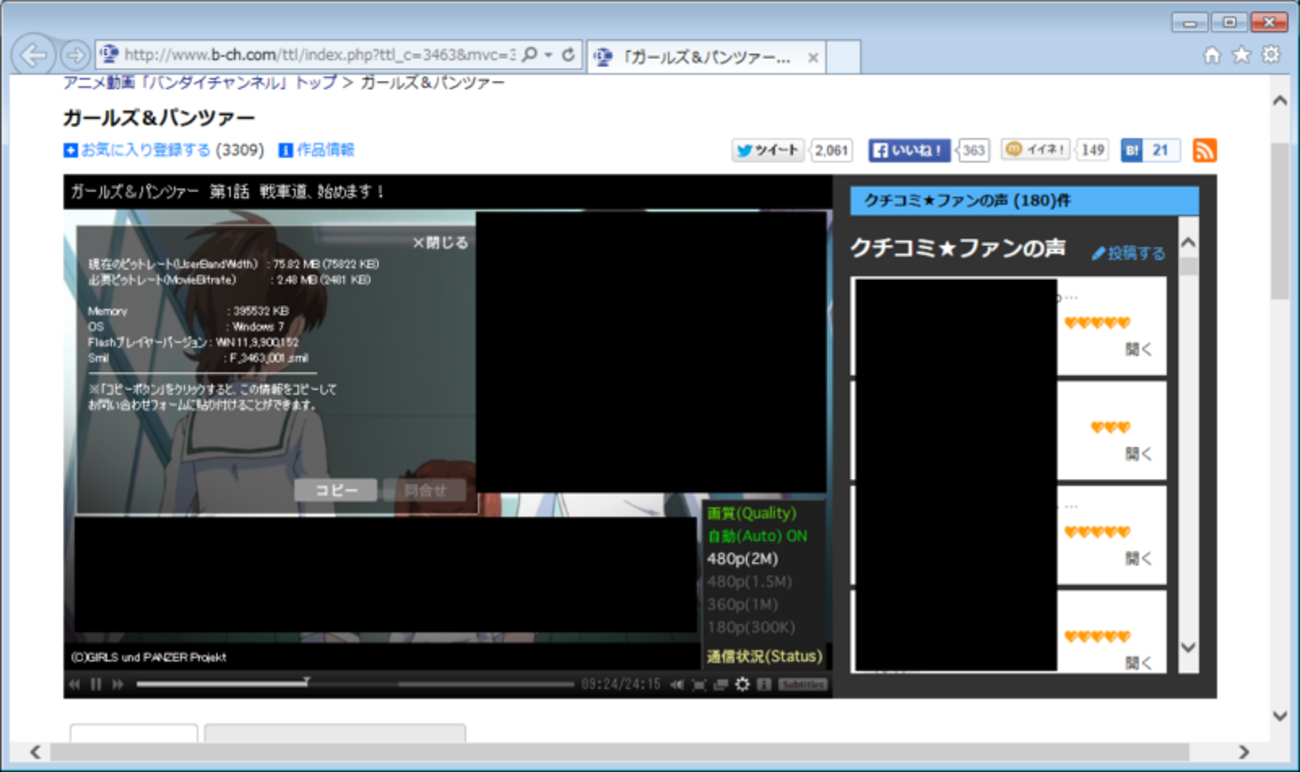Screen dimensions: 1300x772
Task: Open address bar dropdown arrow
Action: pyautogui.click(x=549, y=55)
